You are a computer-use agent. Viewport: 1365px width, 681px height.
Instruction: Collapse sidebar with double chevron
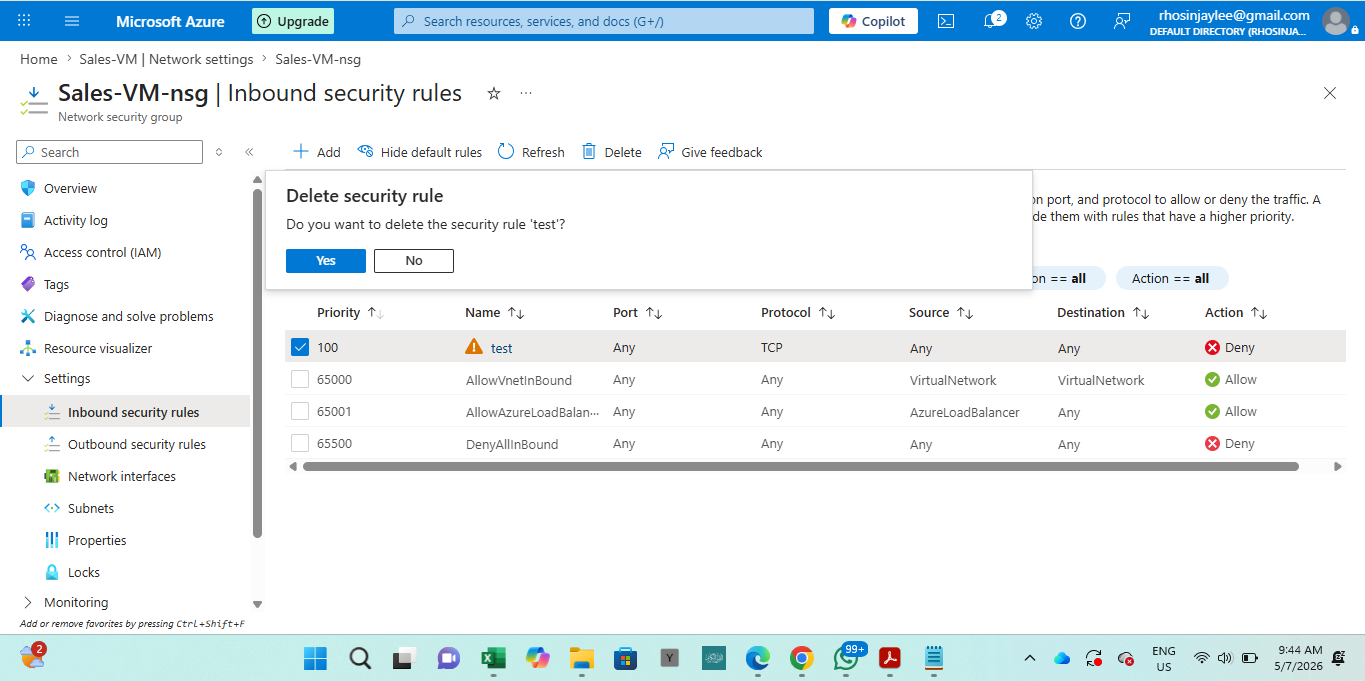[249, 152]
